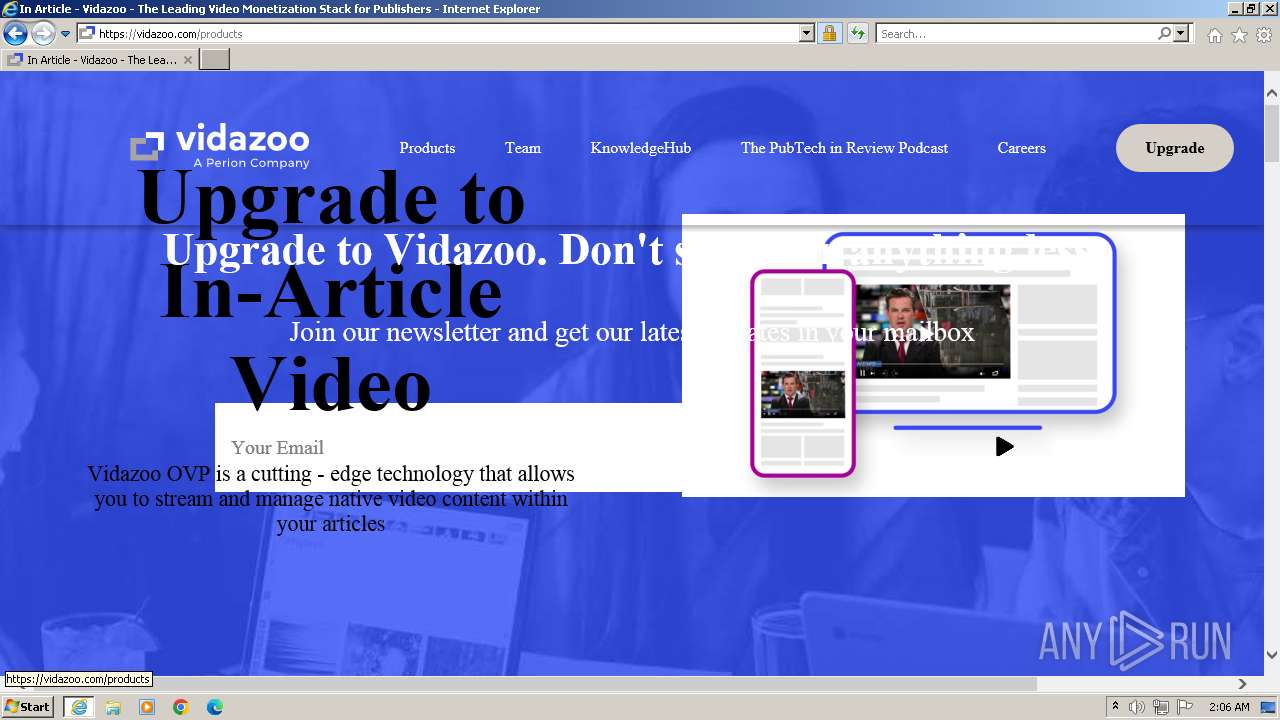This screenshot has width=1280, height=720.
Task: Click the Vidazoo logo
Action: [220, 147]
